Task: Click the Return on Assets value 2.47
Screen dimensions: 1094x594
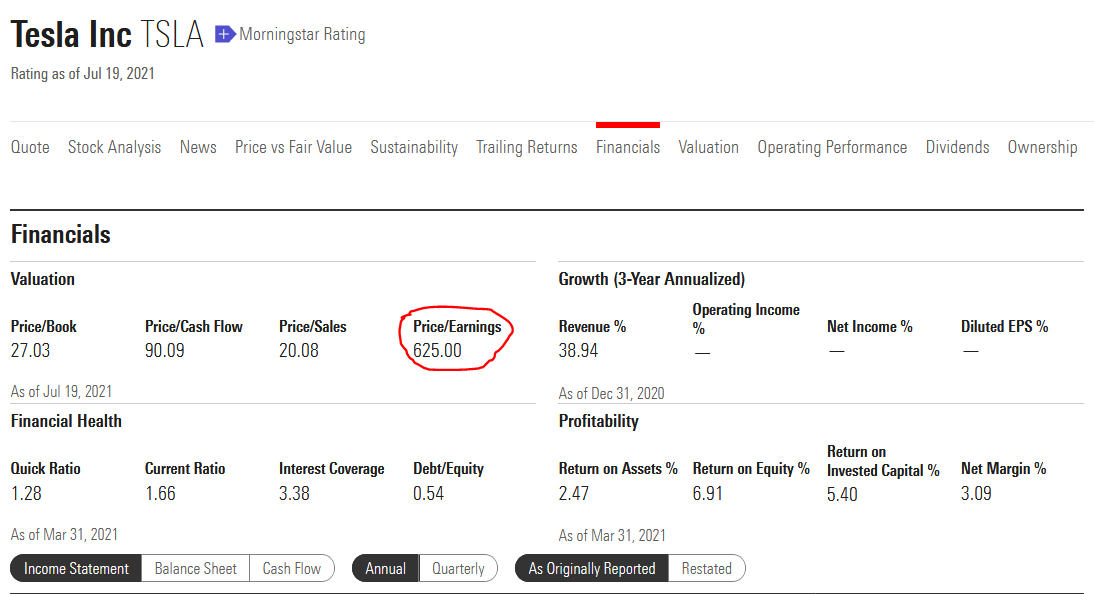Action: click(x=574, y=493)
